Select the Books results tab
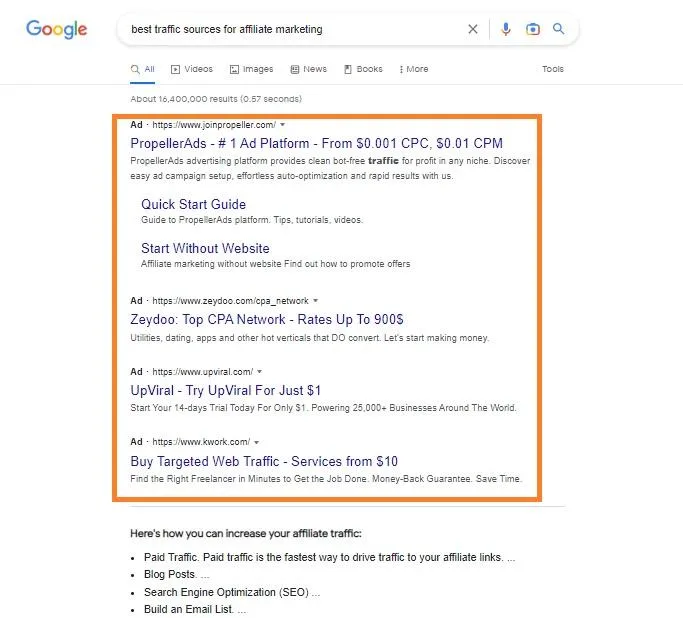 click(x=363, y=69)
